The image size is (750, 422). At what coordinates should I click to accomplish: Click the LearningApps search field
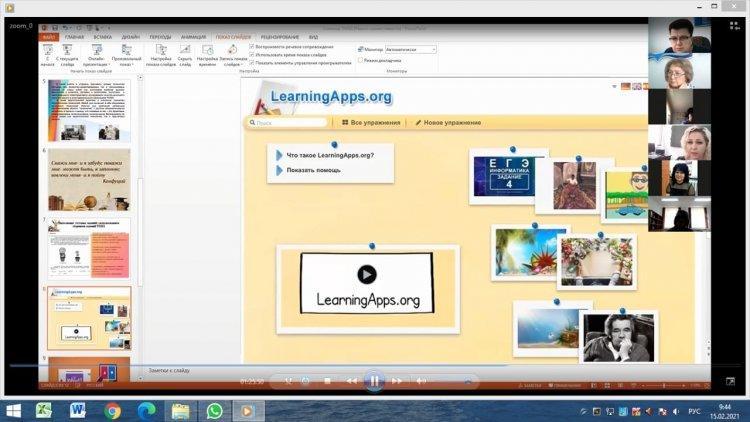coord(287,123)
